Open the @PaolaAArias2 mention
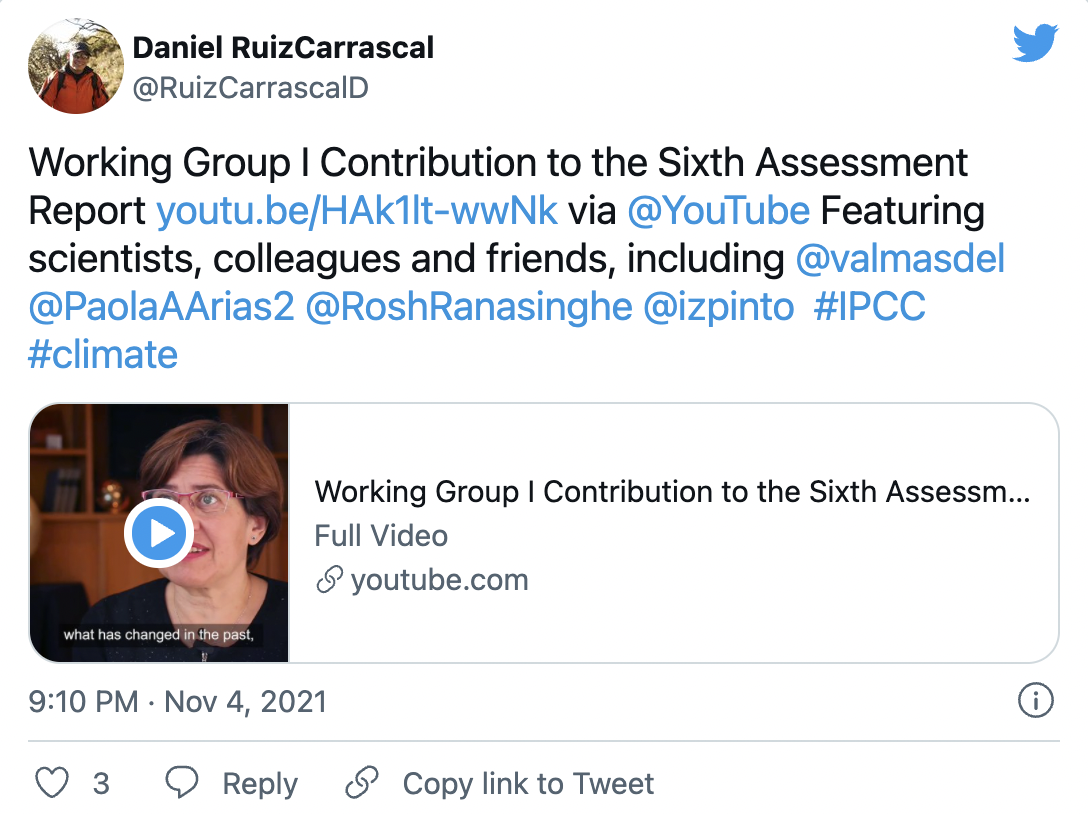 pyautogui.click(x=161, y=307)
